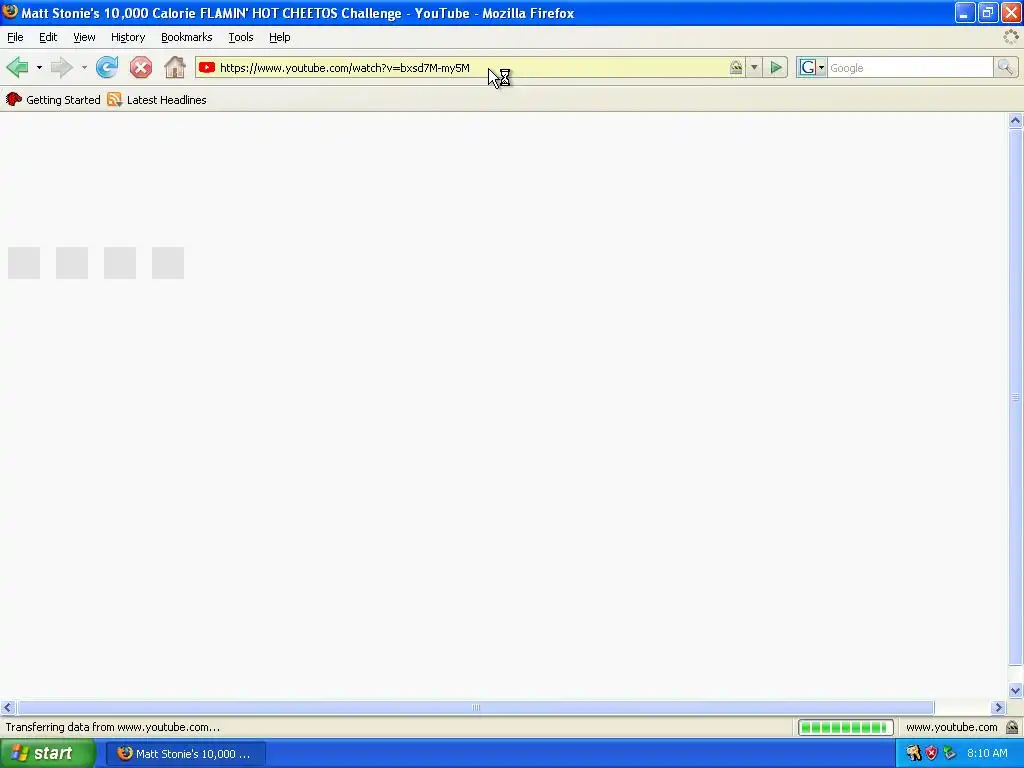Open the Bookmarks menu
1024x768 pixels.
point(187,37)
